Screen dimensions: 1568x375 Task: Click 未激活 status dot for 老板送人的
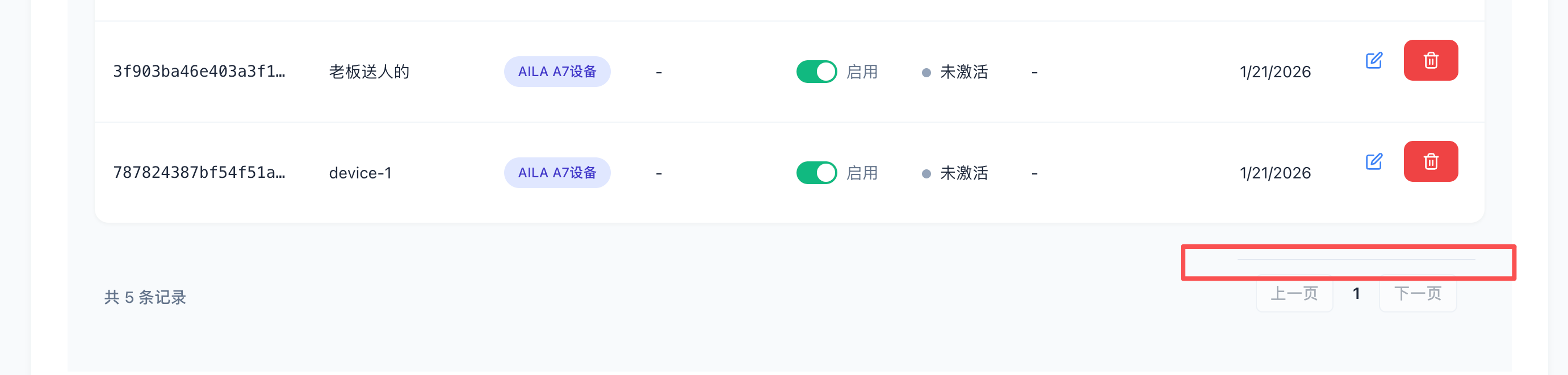tap(926, 73)
